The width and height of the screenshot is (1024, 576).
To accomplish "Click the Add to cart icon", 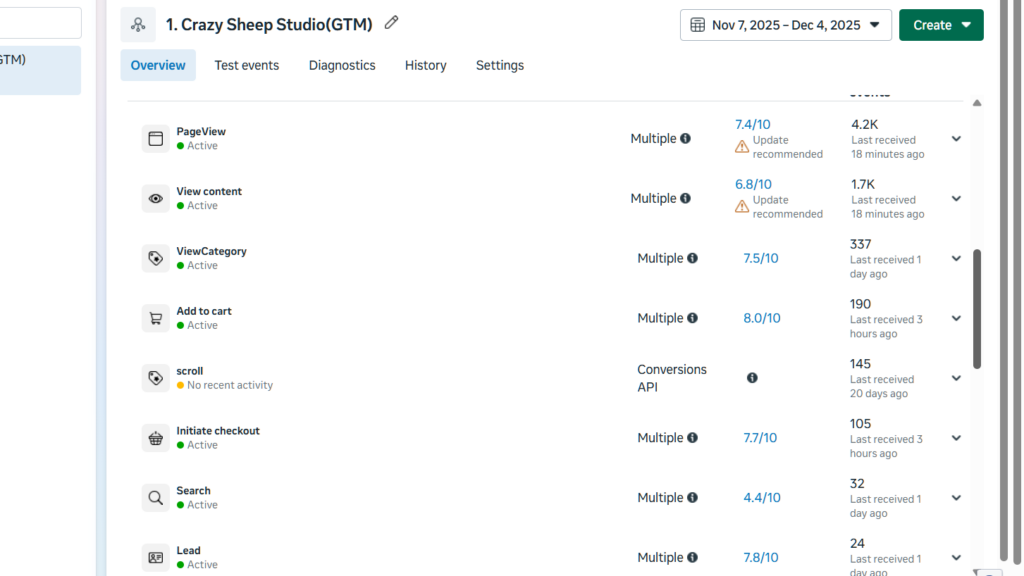I will tap(155, 319).
